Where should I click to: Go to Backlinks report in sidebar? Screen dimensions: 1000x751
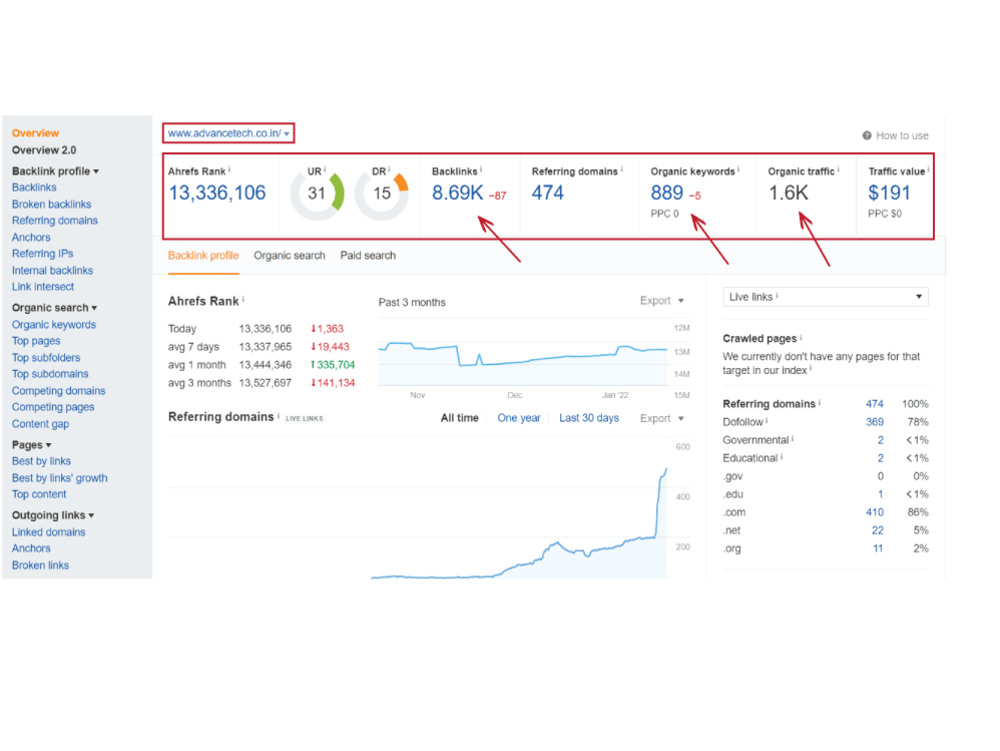tap(34, 187)
